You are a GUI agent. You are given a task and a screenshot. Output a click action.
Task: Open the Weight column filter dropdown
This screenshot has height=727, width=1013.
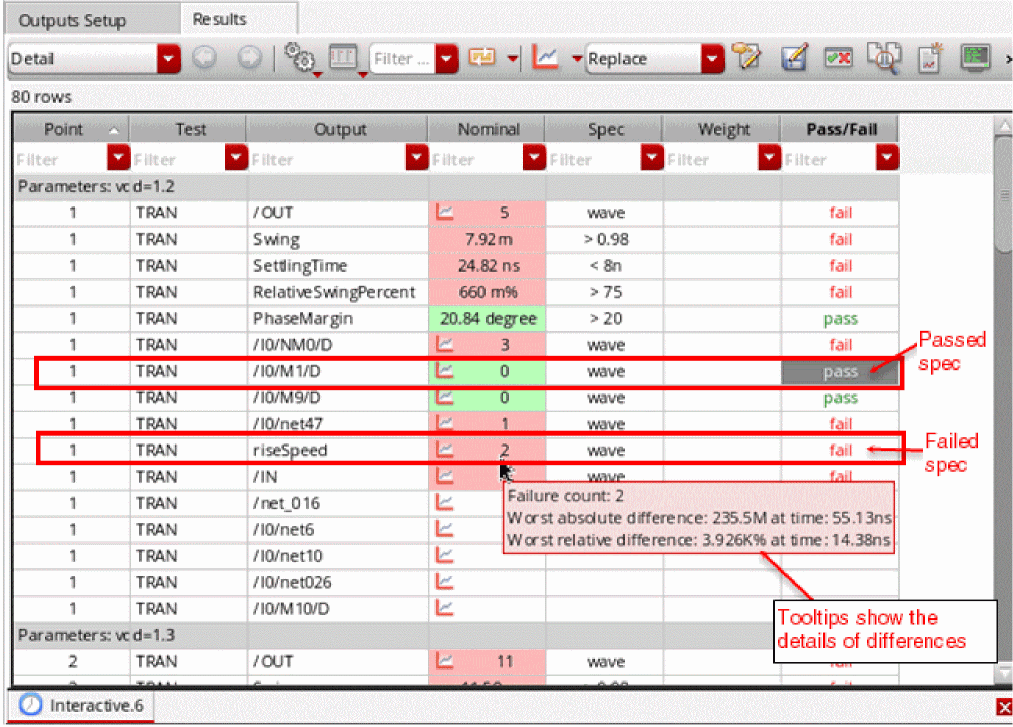click(769, 158)
